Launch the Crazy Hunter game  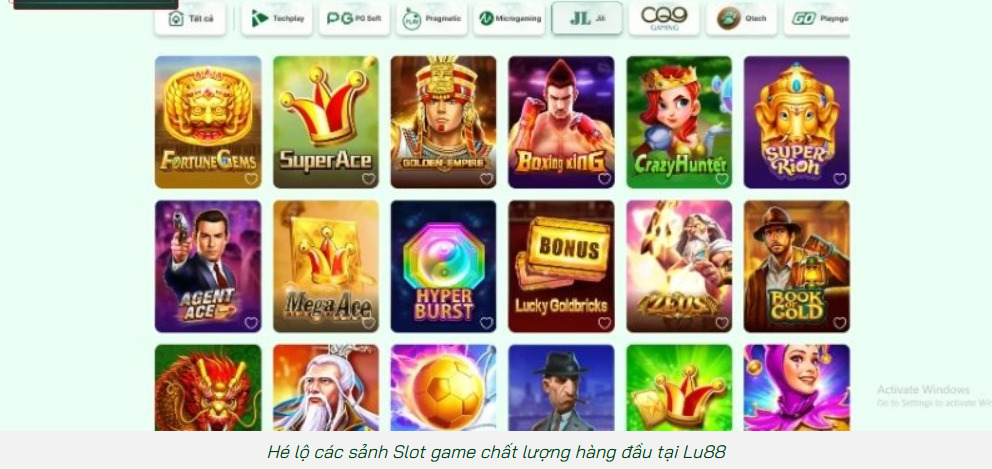pos(679,122)
